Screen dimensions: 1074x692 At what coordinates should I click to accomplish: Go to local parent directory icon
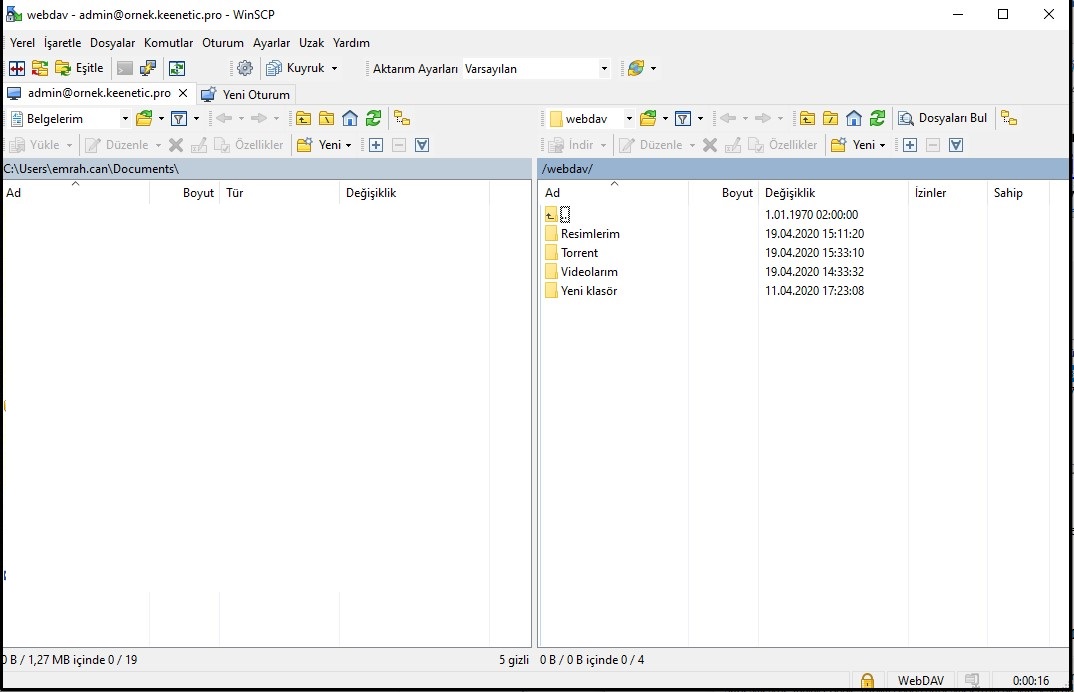(303, 118)
